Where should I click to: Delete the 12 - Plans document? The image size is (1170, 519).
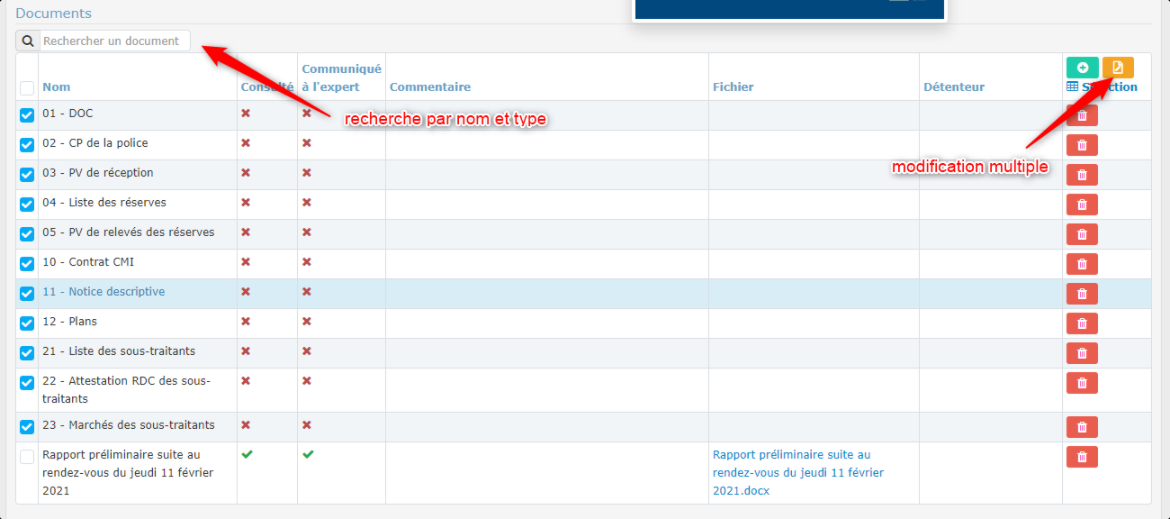1081,323
